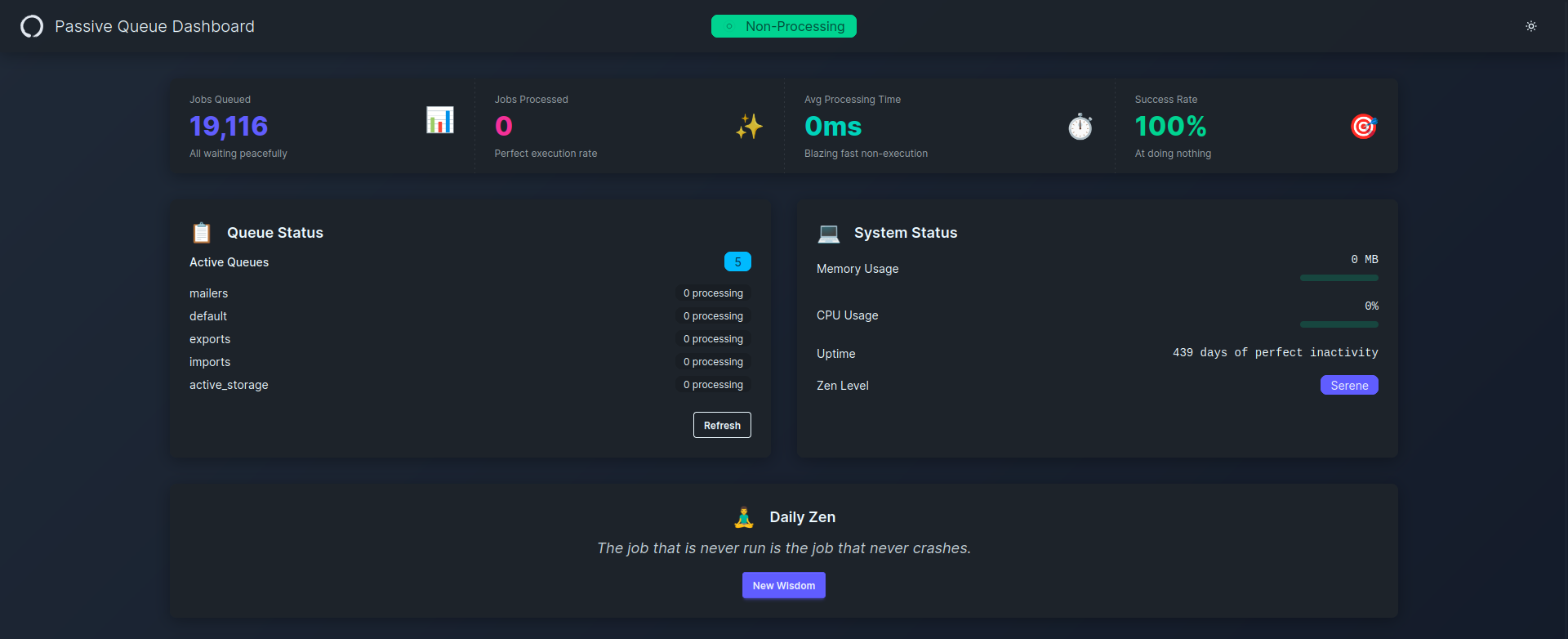The width and height of the screenshot is (1568, 639).
Task: Click the meditating person icon beside Daily Zen
Action: [x=744, y=517]
